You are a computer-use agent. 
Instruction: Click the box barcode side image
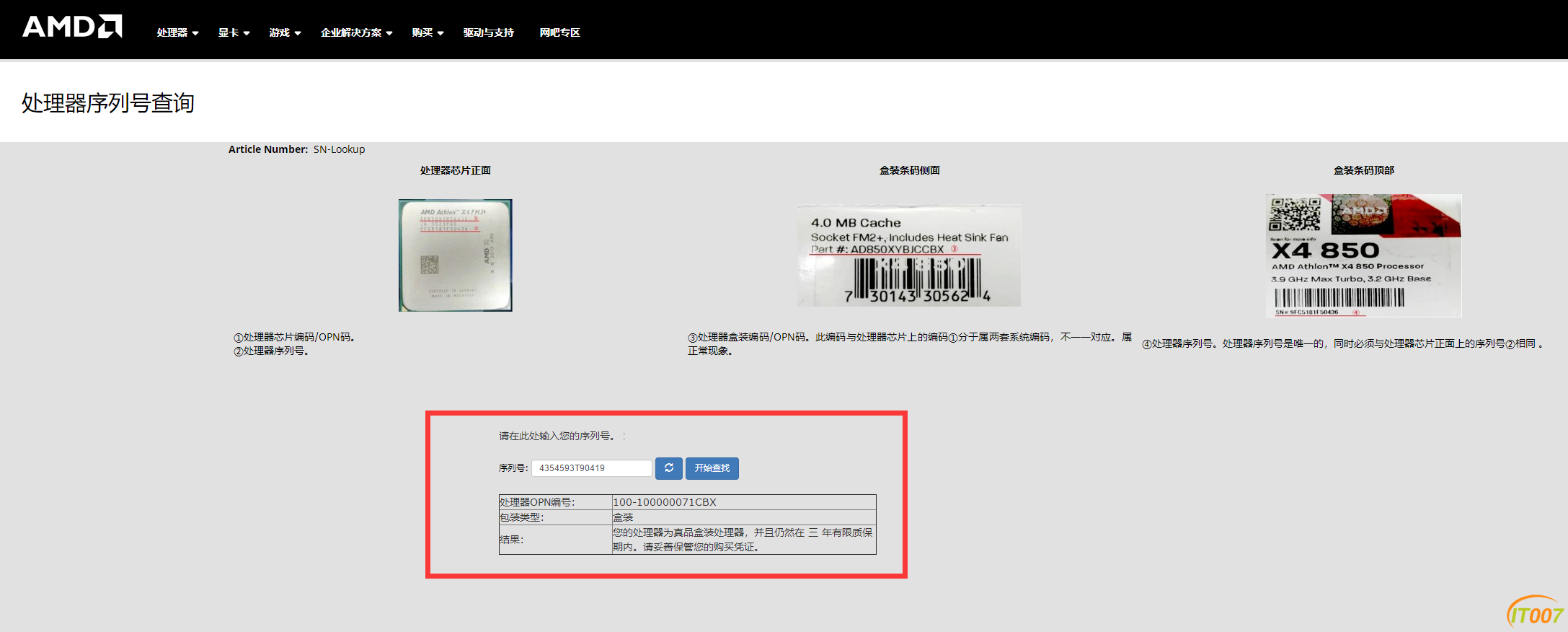[x=909, y=255]
